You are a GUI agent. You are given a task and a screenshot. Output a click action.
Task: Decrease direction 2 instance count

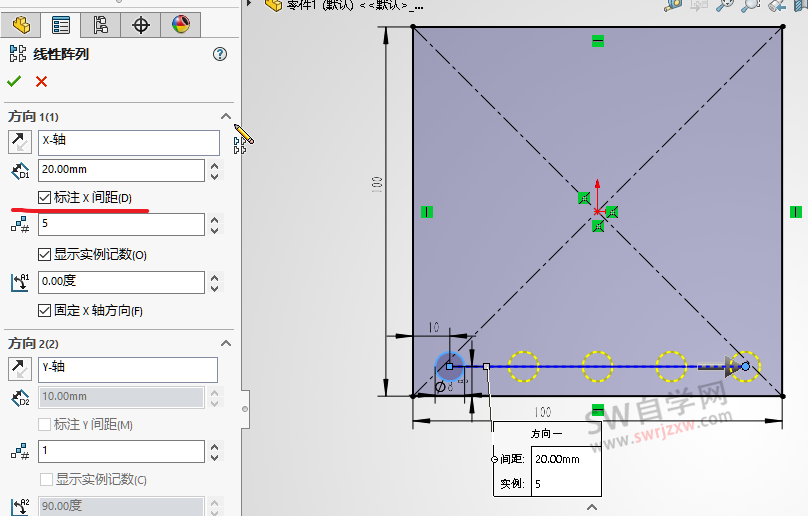tap(215, 457)
